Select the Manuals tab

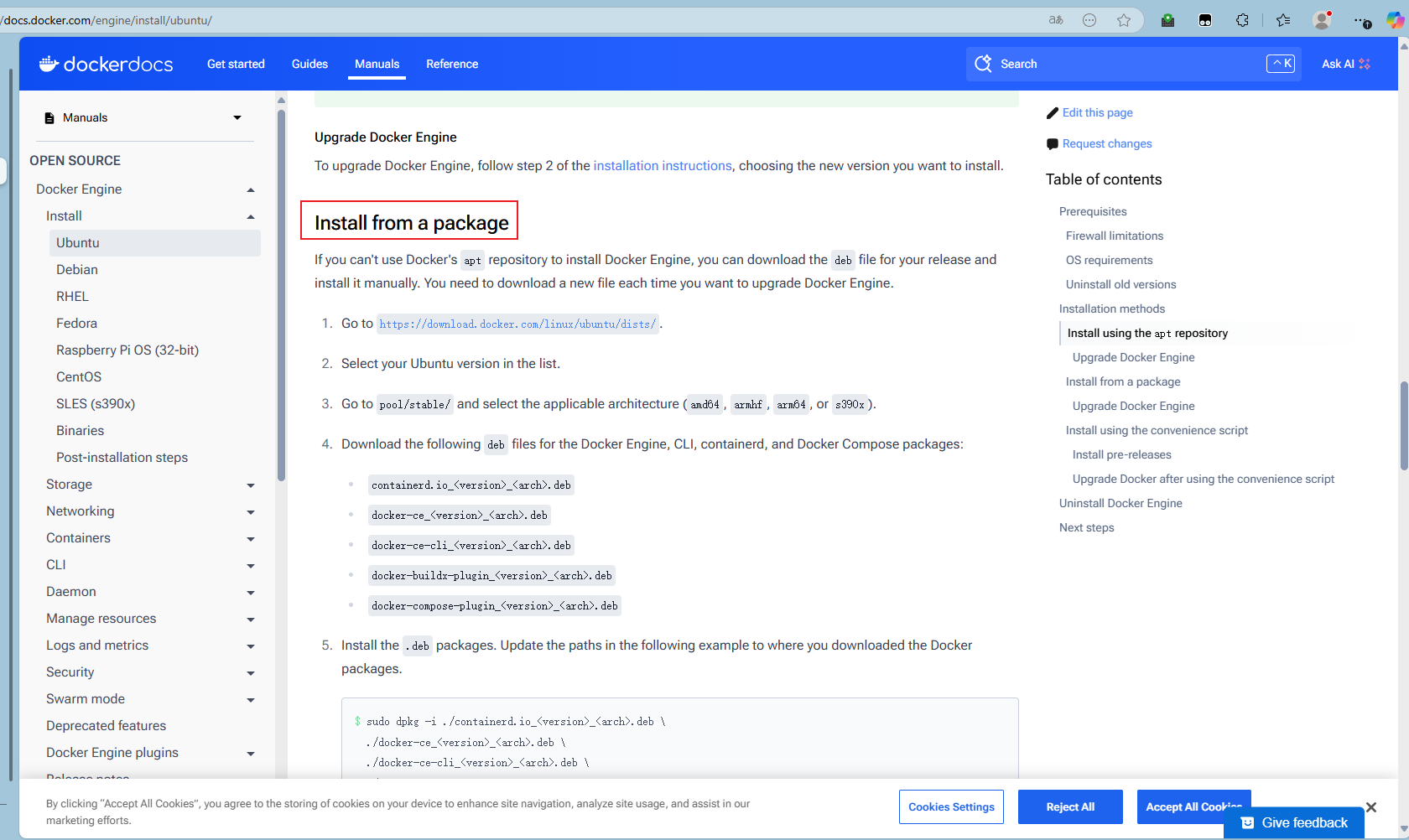[377, 64]
